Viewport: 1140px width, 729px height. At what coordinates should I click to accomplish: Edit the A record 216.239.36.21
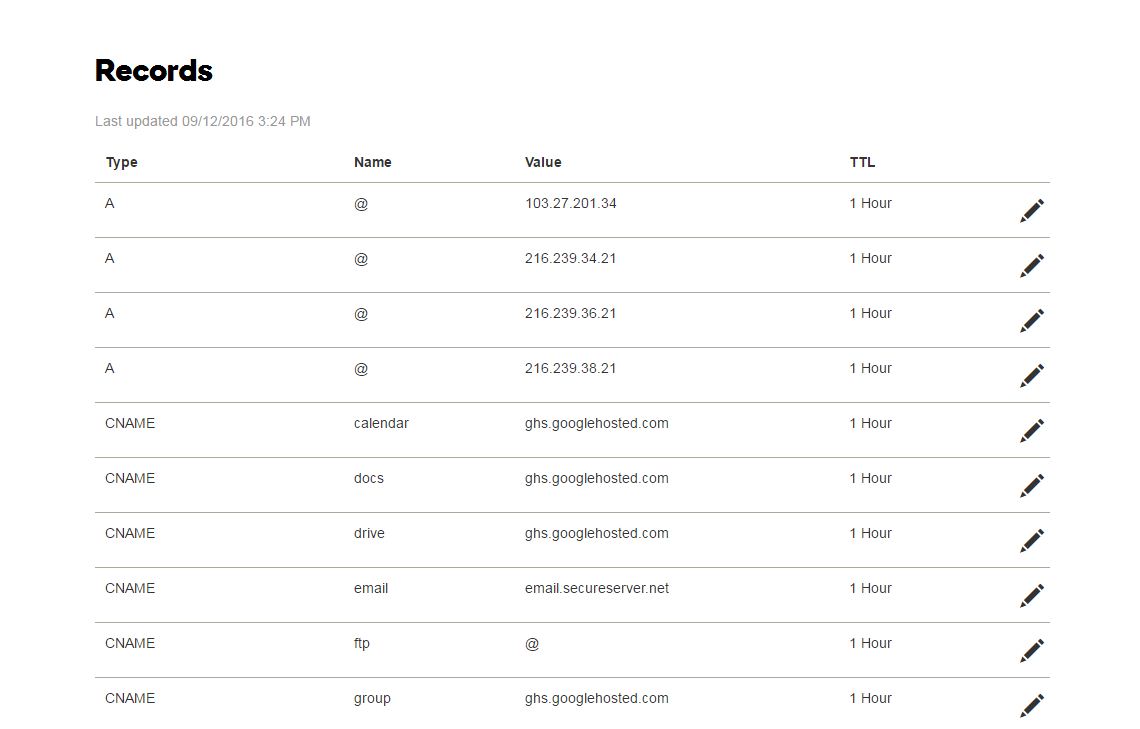tap(1032, 321)
